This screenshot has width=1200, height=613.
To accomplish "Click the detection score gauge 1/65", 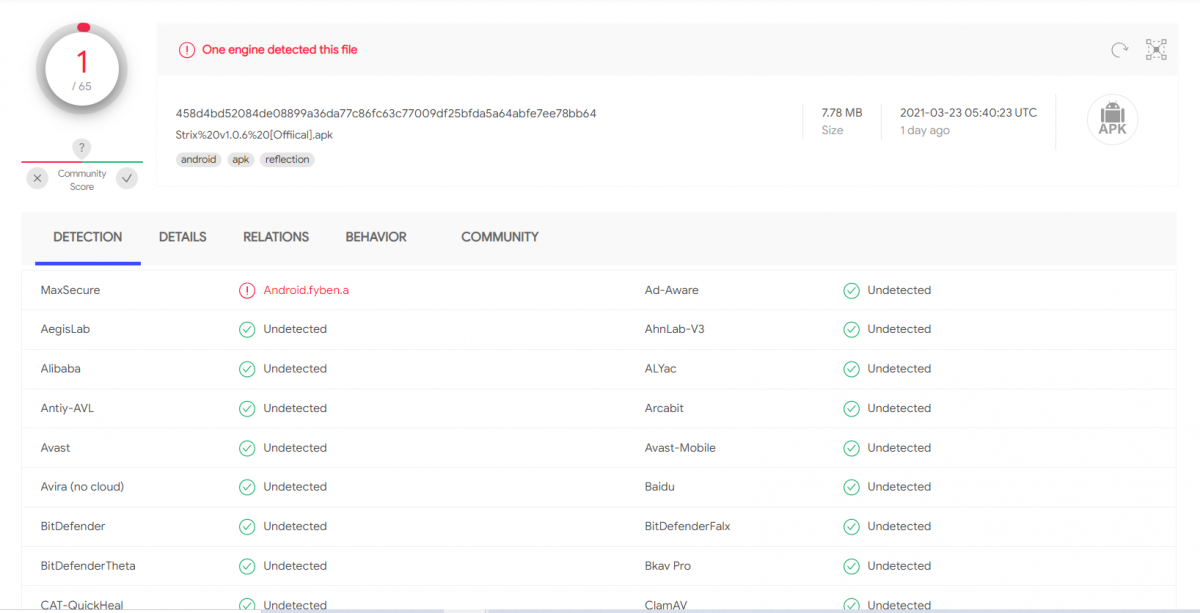I will [82, 70].
